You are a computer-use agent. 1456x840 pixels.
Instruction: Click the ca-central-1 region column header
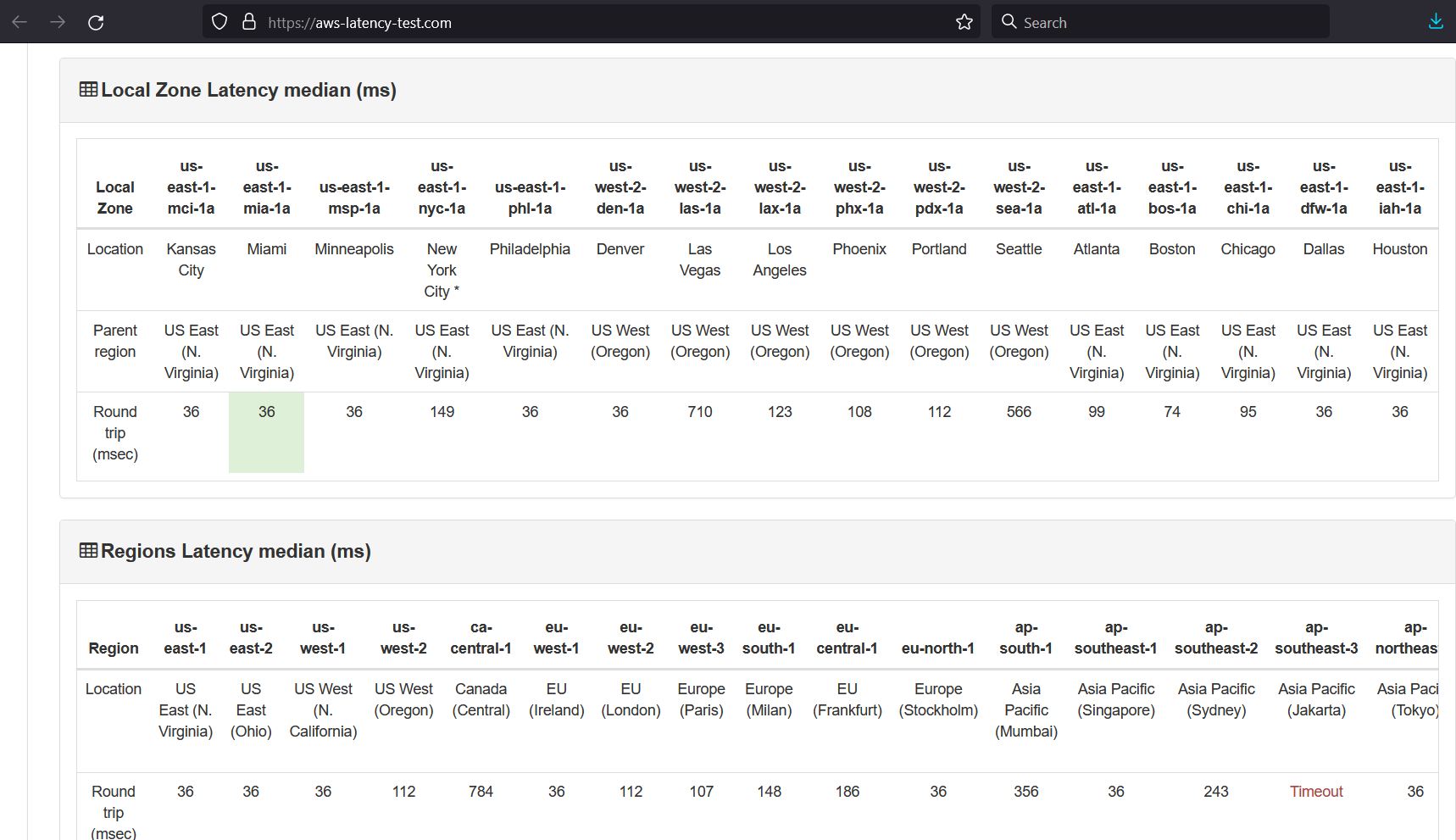tap(481, 637)
